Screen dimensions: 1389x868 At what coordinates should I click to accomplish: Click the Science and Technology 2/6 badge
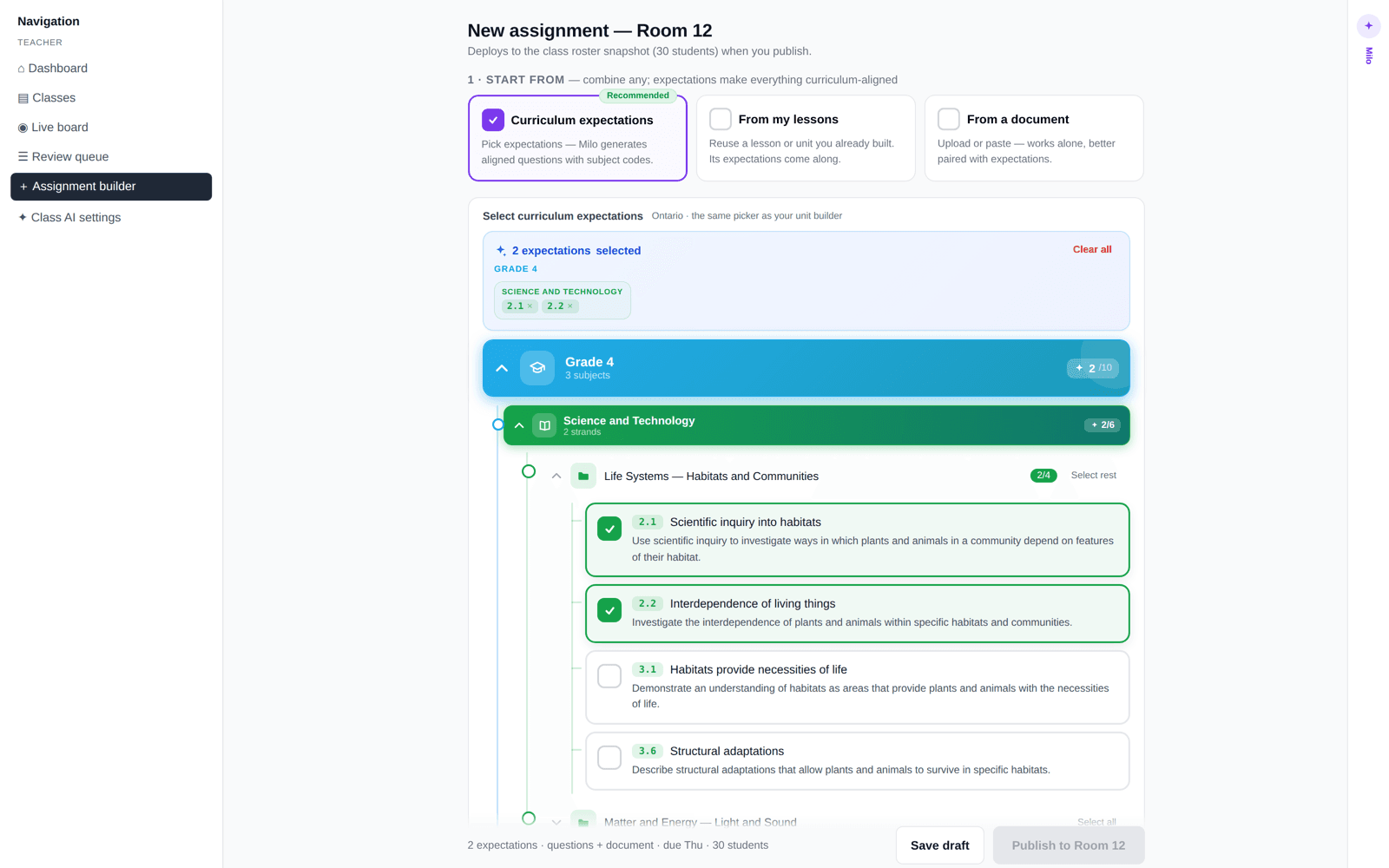(1103, 425)
